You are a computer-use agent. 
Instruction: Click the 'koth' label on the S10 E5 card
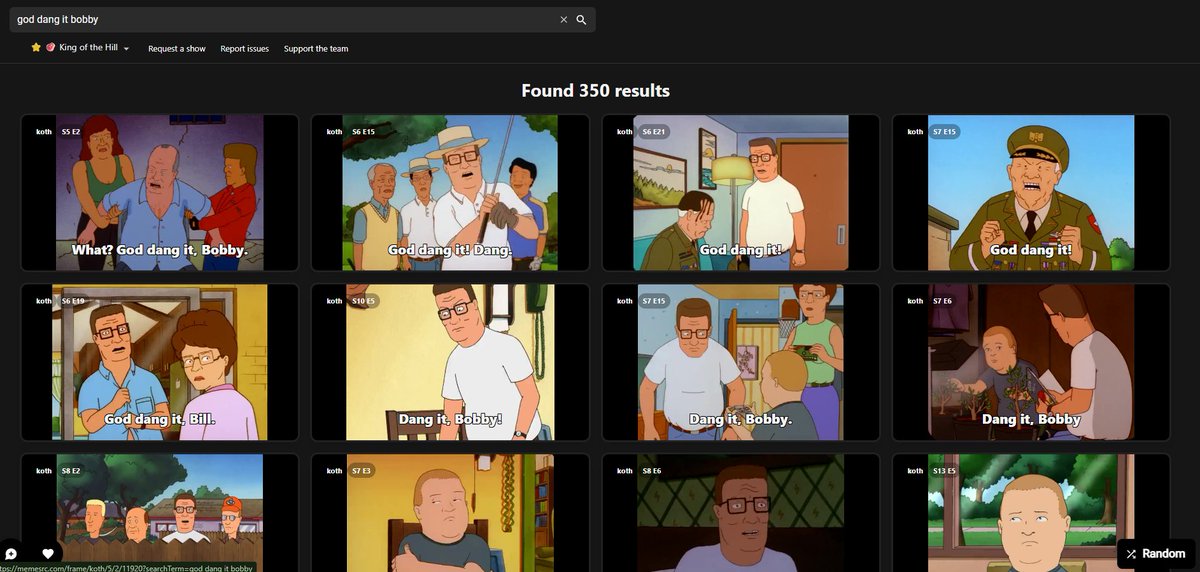click(334, 301)
